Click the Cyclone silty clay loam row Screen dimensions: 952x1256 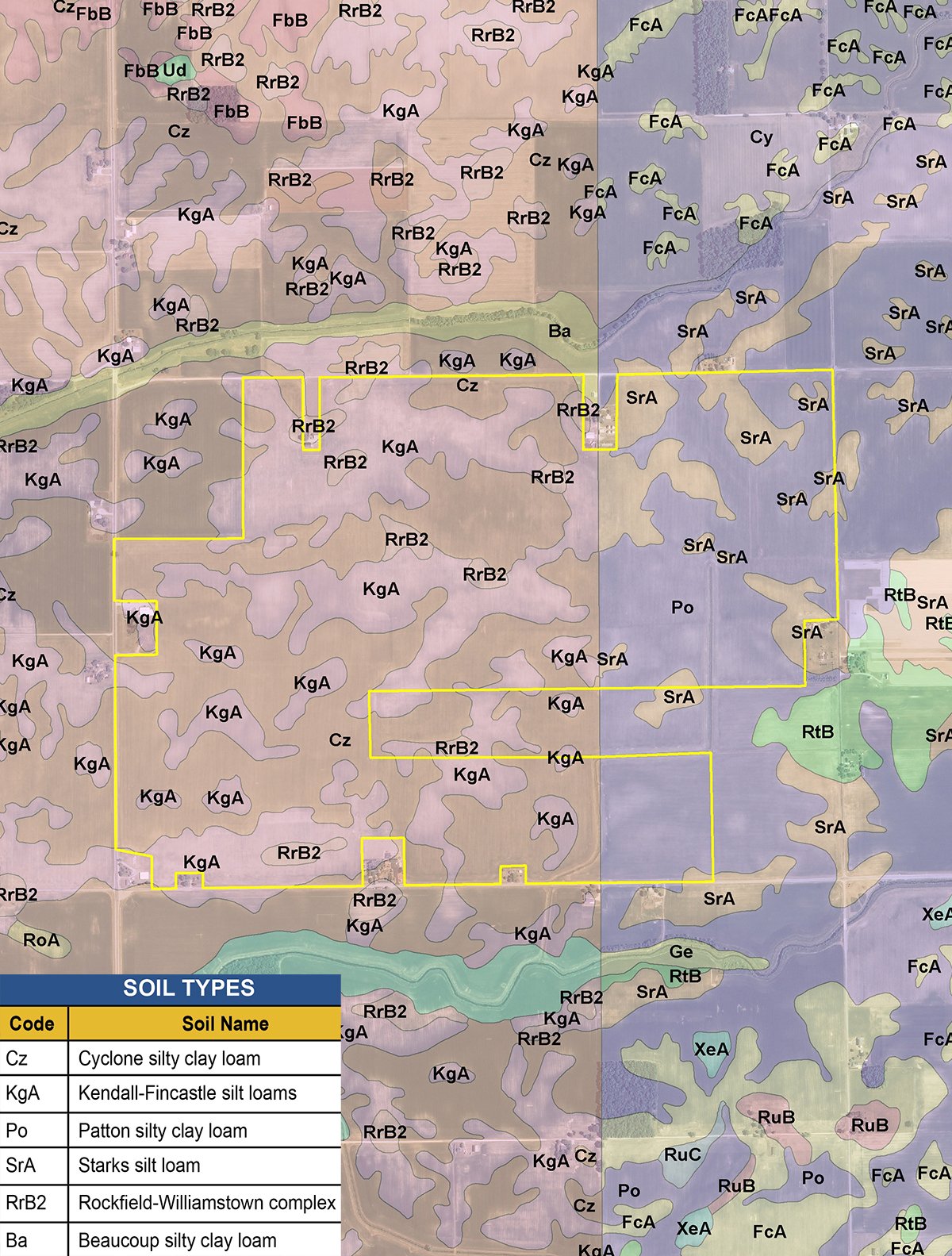pyautogui.click(x=171, y=1058)
